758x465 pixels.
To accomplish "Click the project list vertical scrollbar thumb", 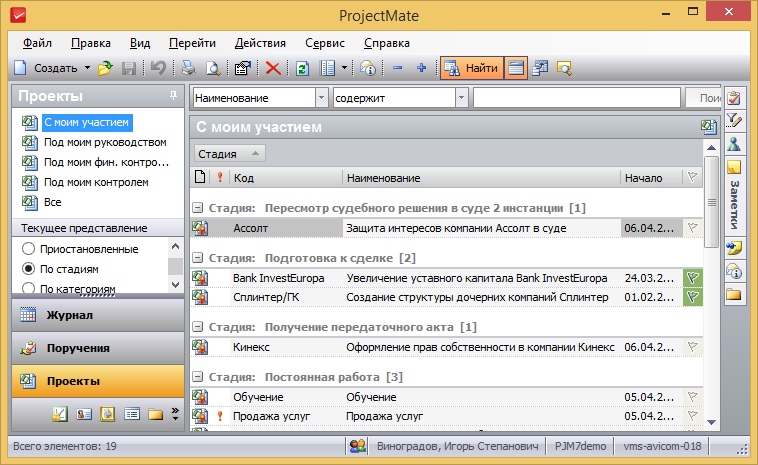I will click(x=711, y=202).
